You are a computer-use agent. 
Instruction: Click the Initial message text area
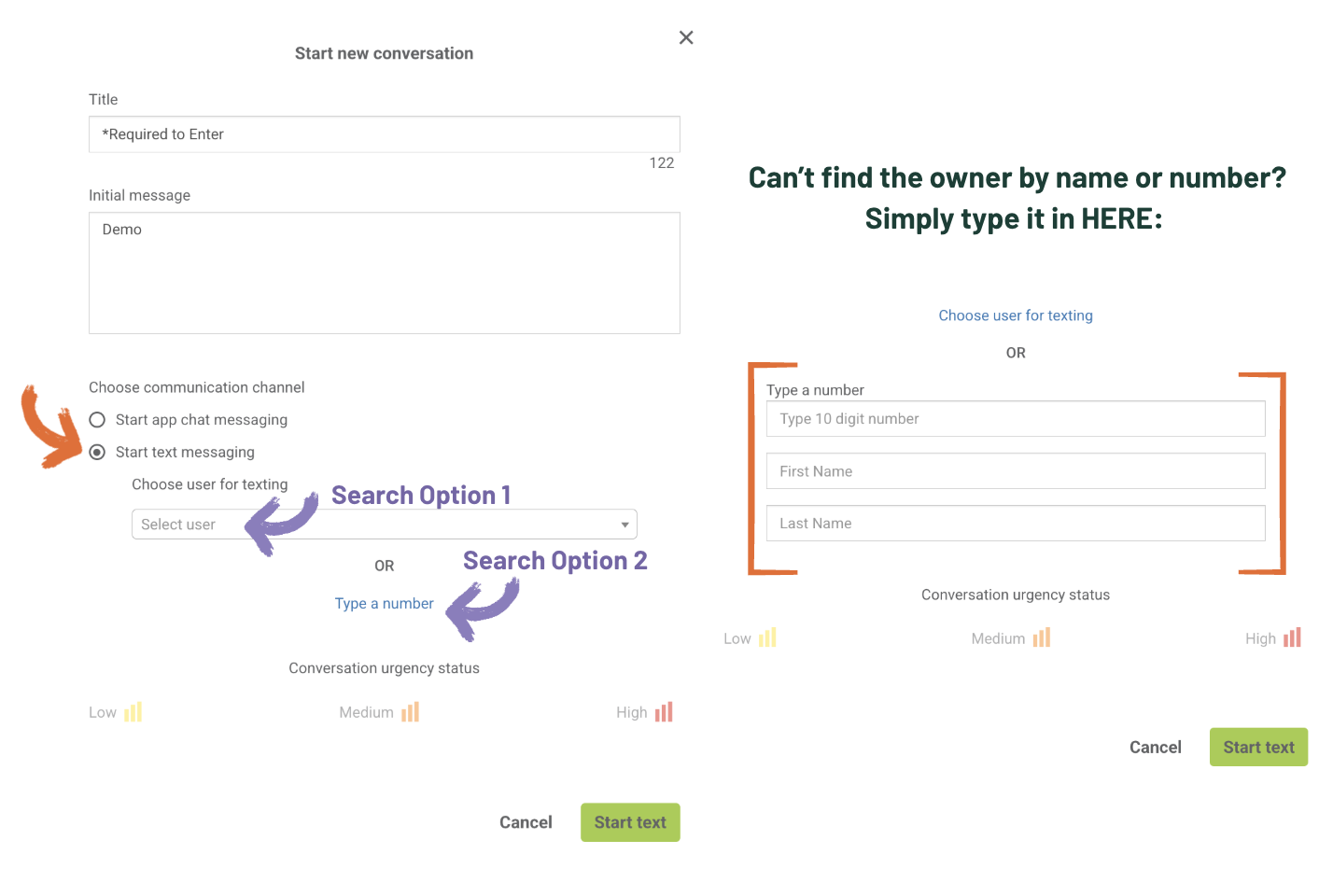[384, 273]
